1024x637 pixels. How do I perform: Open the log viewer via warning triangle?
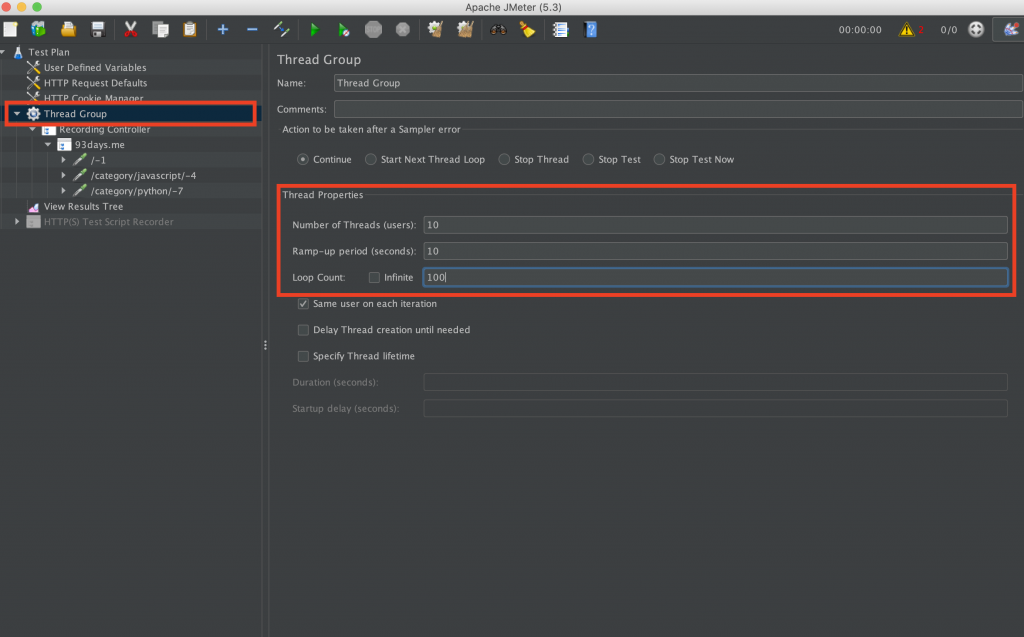(x=906, y=29)
